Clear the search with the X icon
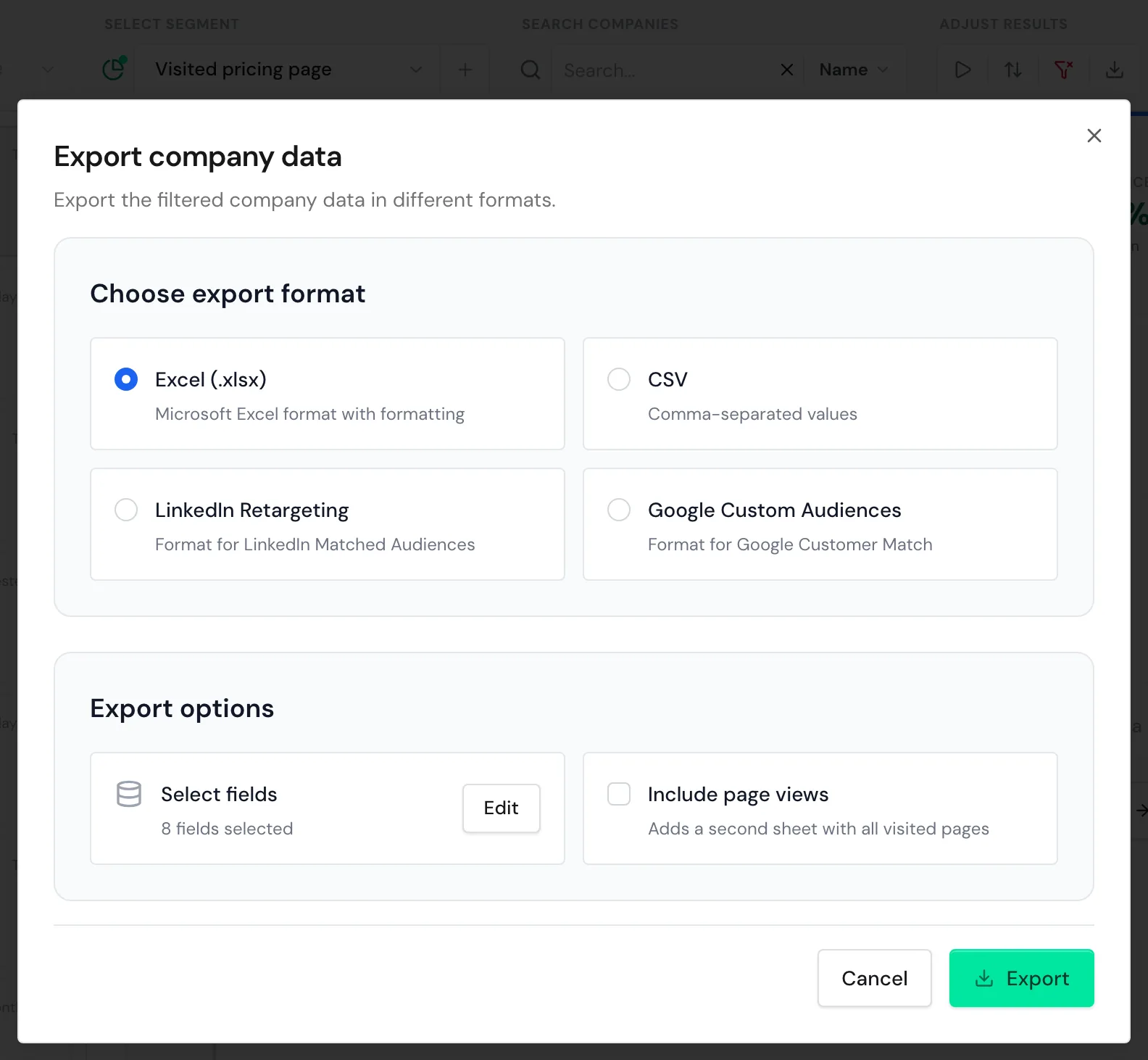1148x1060 pixels. (787, 70)
